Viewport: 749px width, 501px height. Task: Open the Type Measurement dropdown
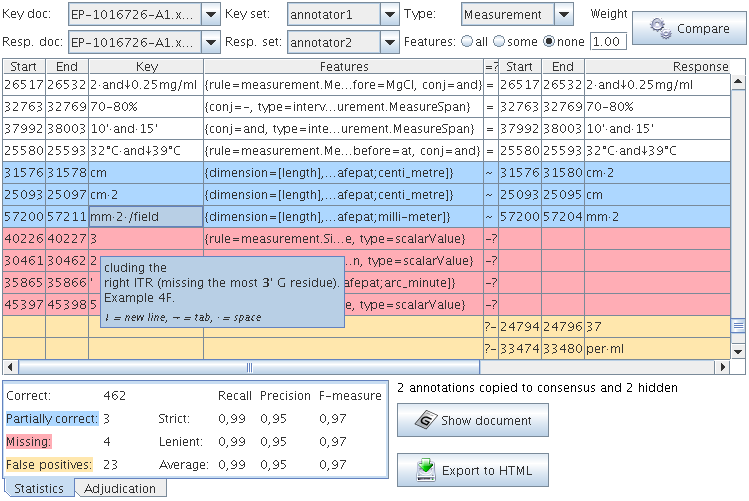[x=564, y=15]
